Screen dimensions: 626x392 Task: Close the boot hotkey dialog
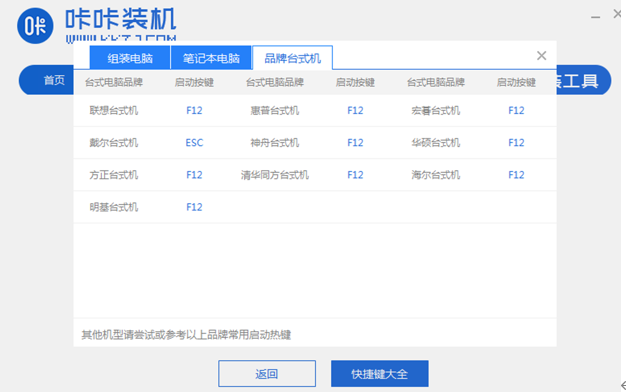pos(541,55)
